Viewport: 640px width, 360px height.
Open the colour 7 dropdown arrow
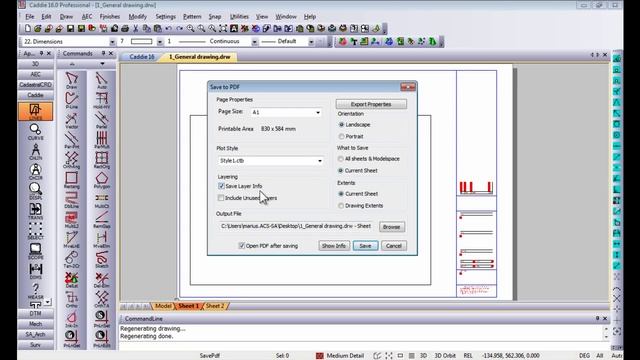(x=160, y=42)
